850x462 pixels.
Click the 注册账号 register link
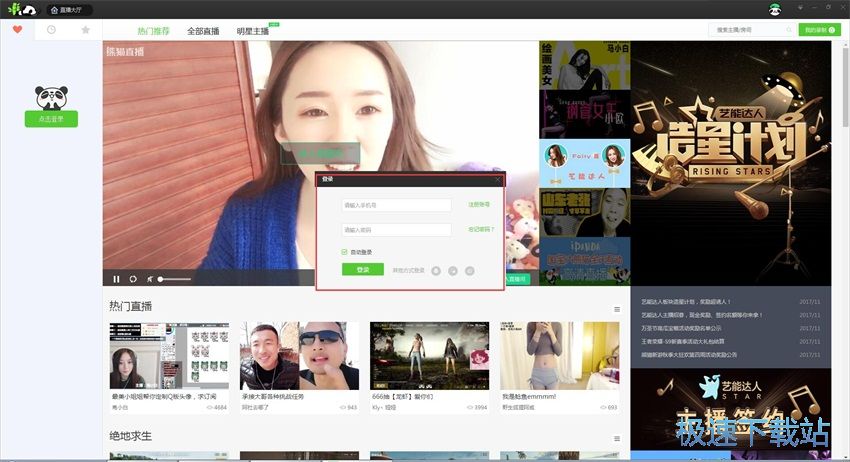(479, 204)
